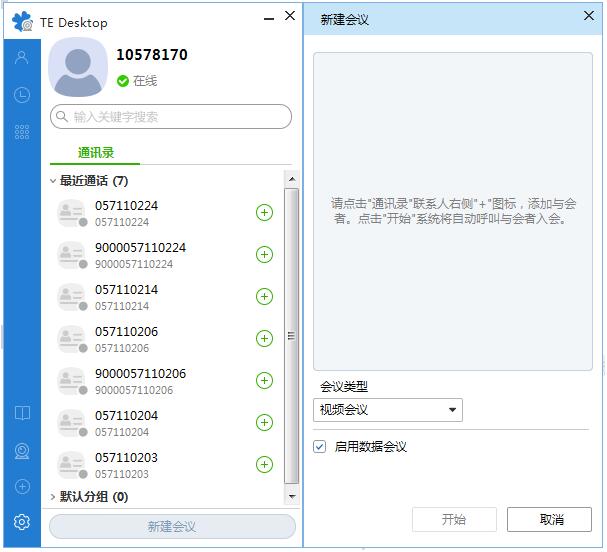Open the 会议类型 dropdown

pos(388,410)
